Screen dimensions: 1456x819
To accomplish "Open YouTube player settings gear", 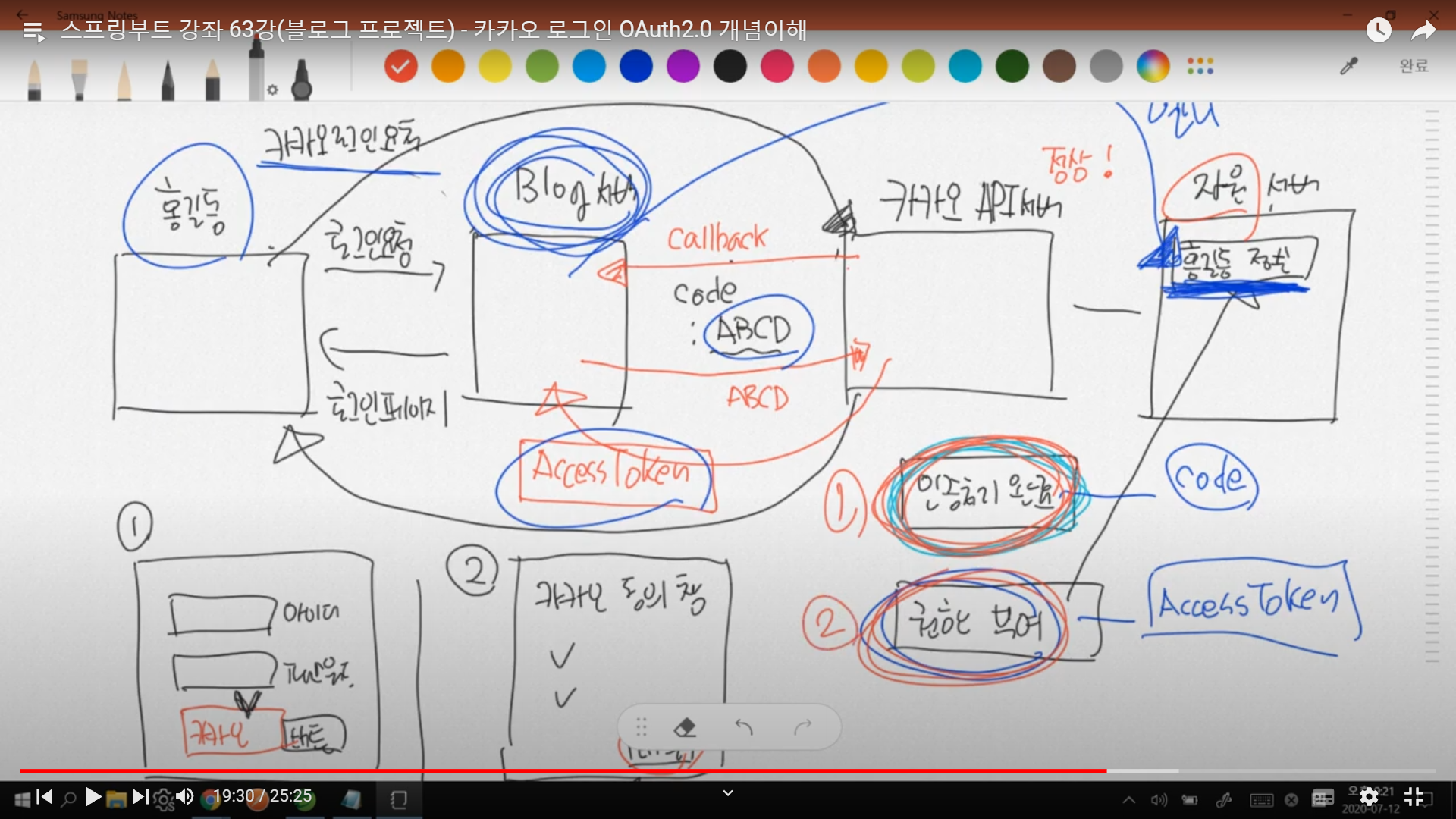I will pyautogui.click(x=1369, y=796).
